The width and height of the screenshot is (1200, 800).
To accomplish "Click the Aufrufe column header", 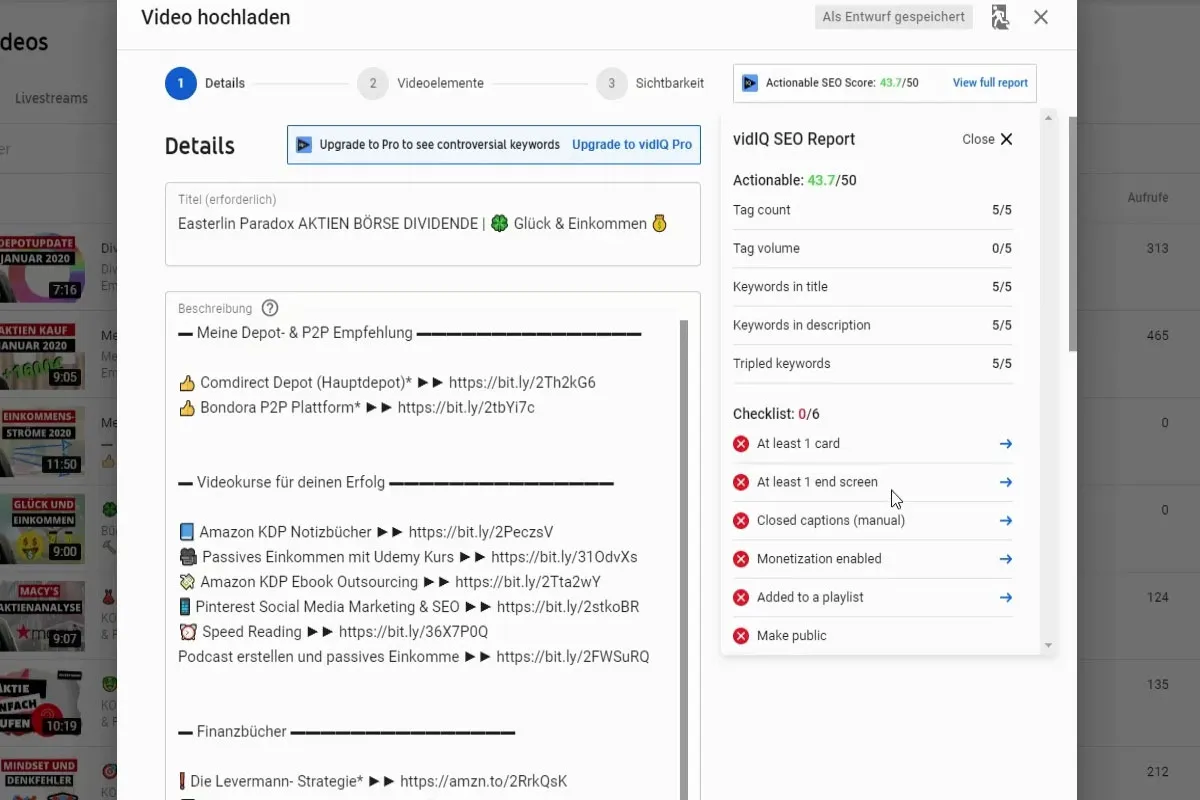I will pos(1147,198).
